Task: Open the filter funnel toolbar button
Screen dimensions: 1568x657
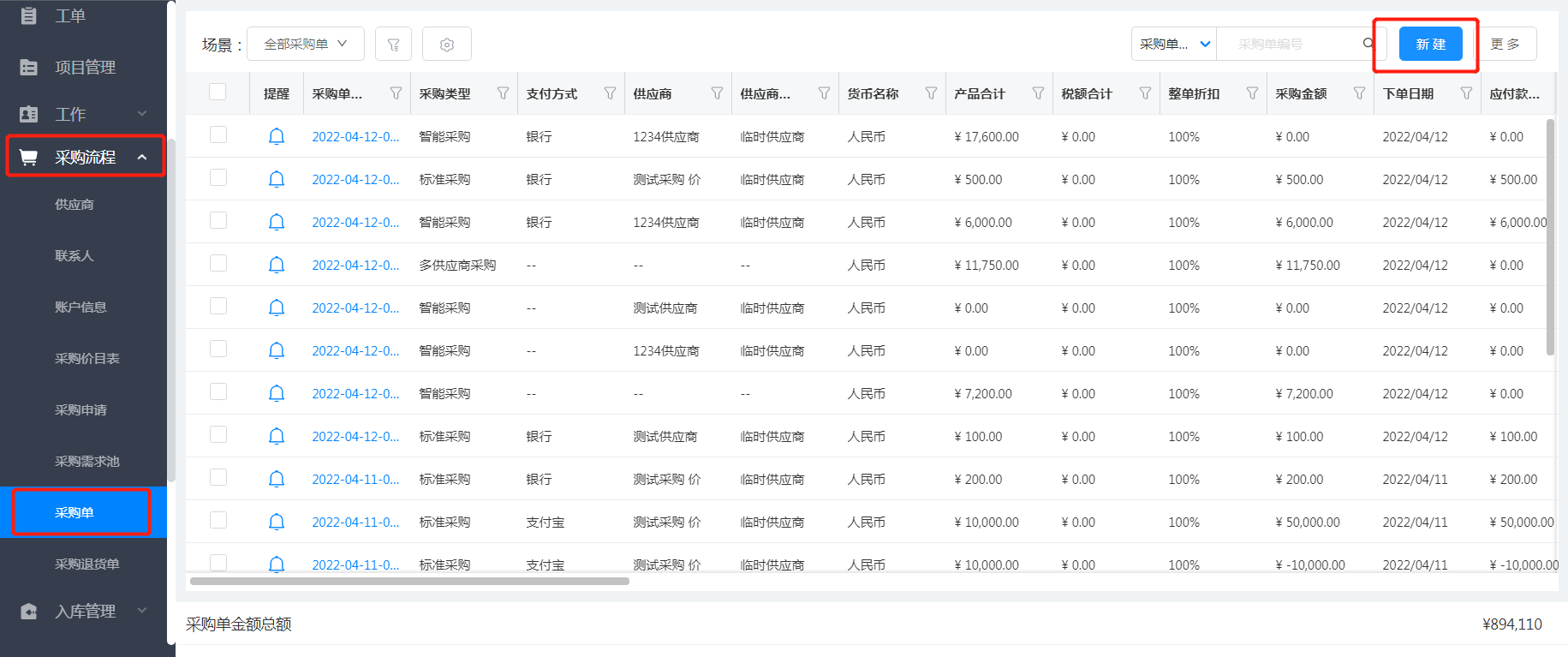Action: click(393, 44)
